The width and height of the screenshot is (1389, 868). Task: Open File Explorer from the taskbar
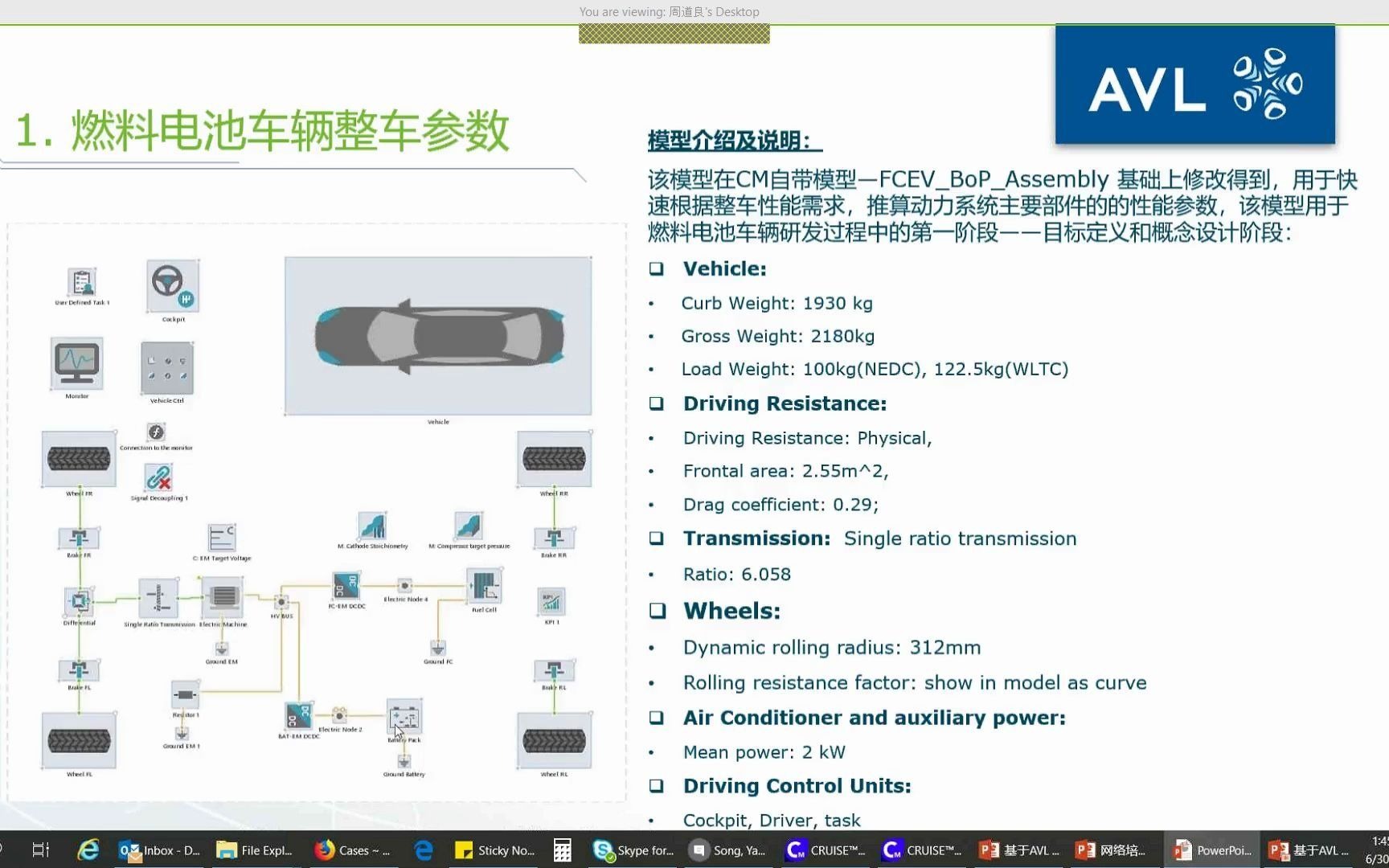pyautogui.click(x=254, y=850)
